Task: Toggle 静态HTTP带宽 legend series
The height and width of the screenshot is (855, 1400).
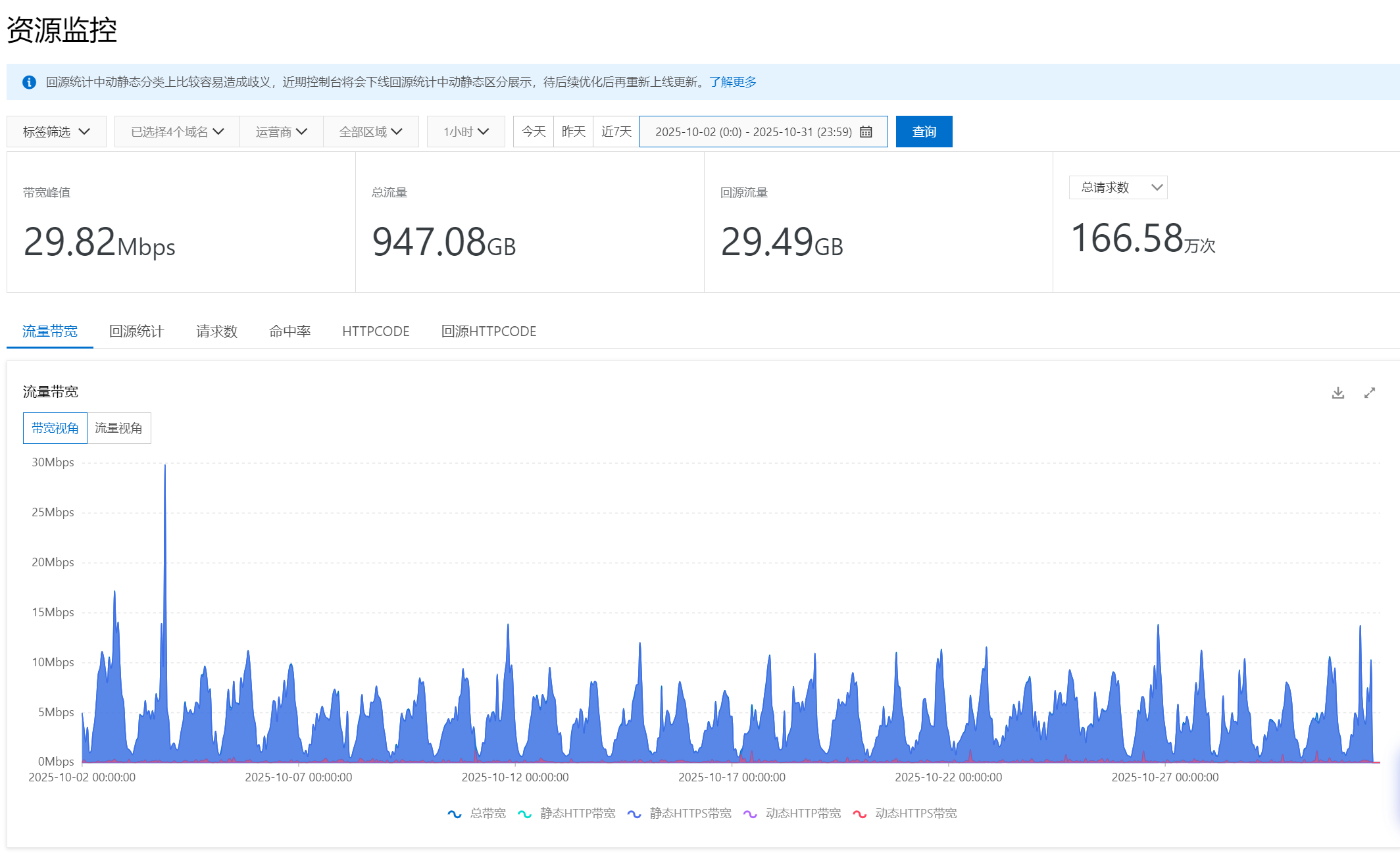Action: tap(567, 814)
